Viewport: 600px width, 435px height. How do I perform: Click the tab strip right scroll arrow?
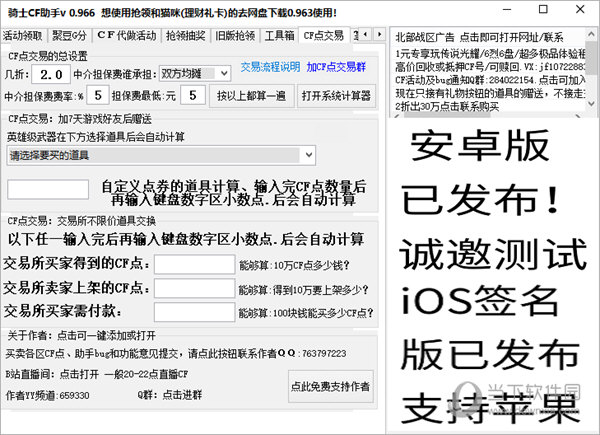pos(379,34)
